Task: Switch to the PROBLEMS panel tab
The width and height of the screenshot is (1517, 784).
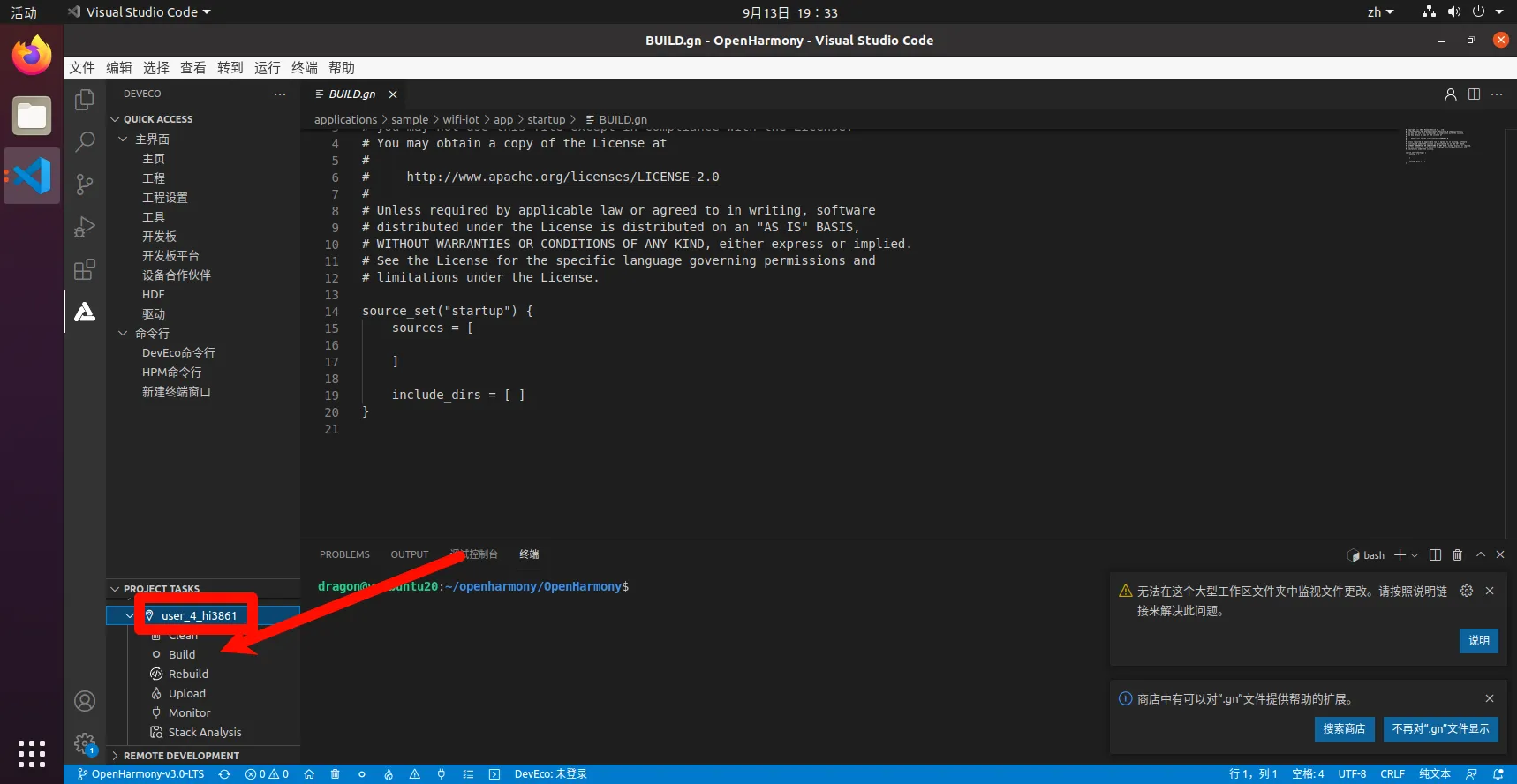Action: tap(344, 554)
